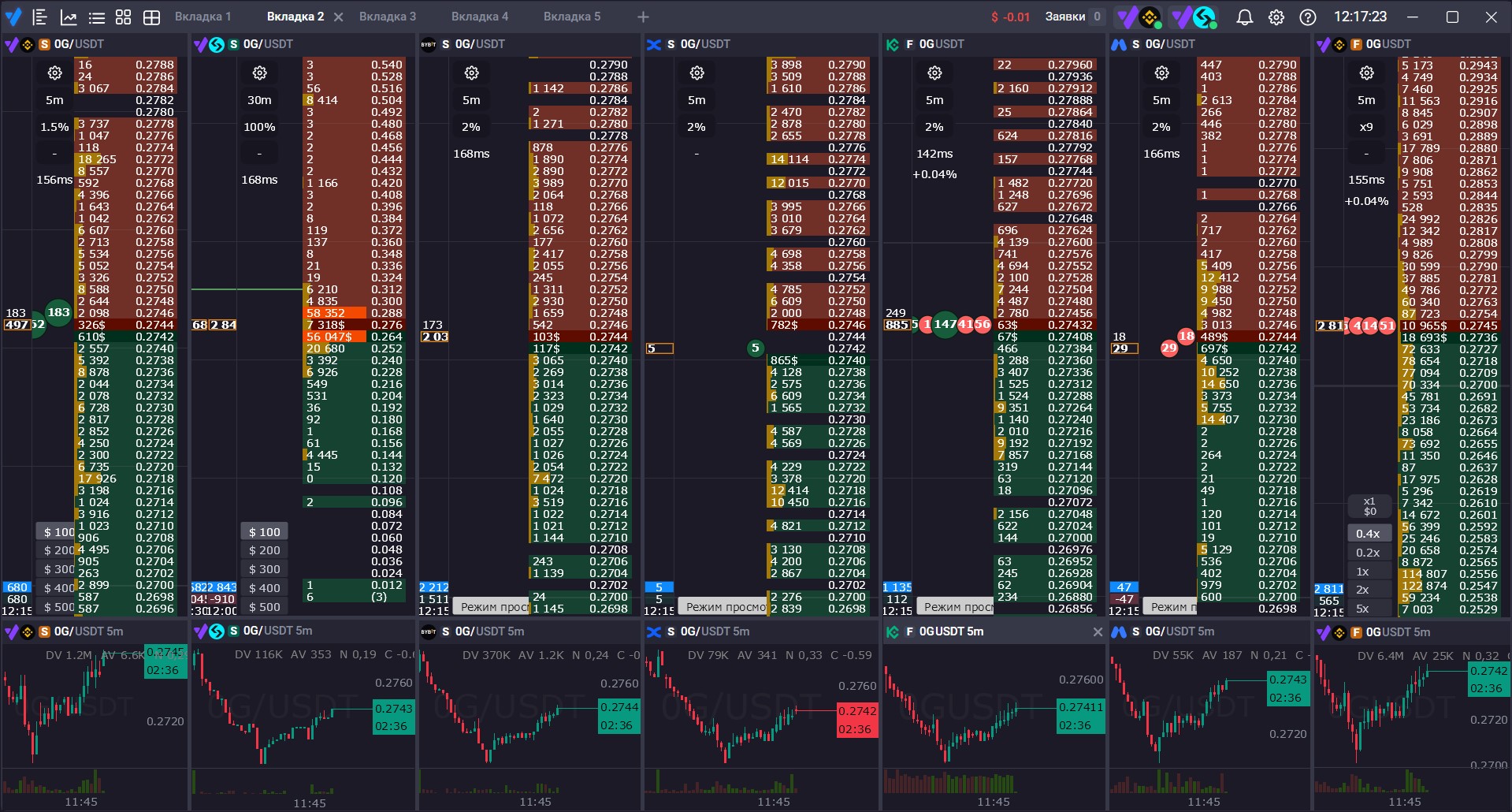This screenshot has width=1512, height=812.
Task: Select $ 200 volume in second order book
Action: tap(264, 550)
